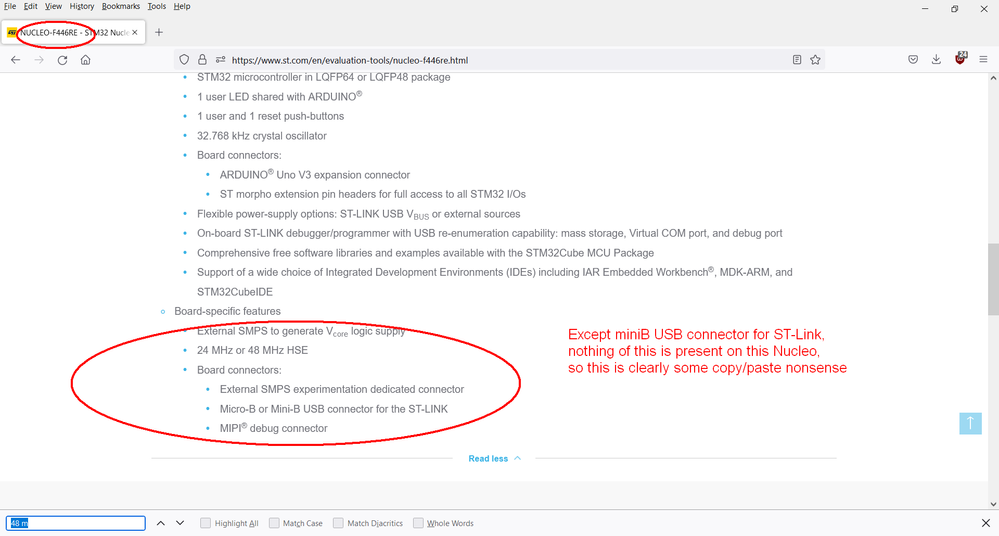The height and width of the screenshot is (536, 999).
Task: Click the find-in-page search field
Action: coord(76,523)
